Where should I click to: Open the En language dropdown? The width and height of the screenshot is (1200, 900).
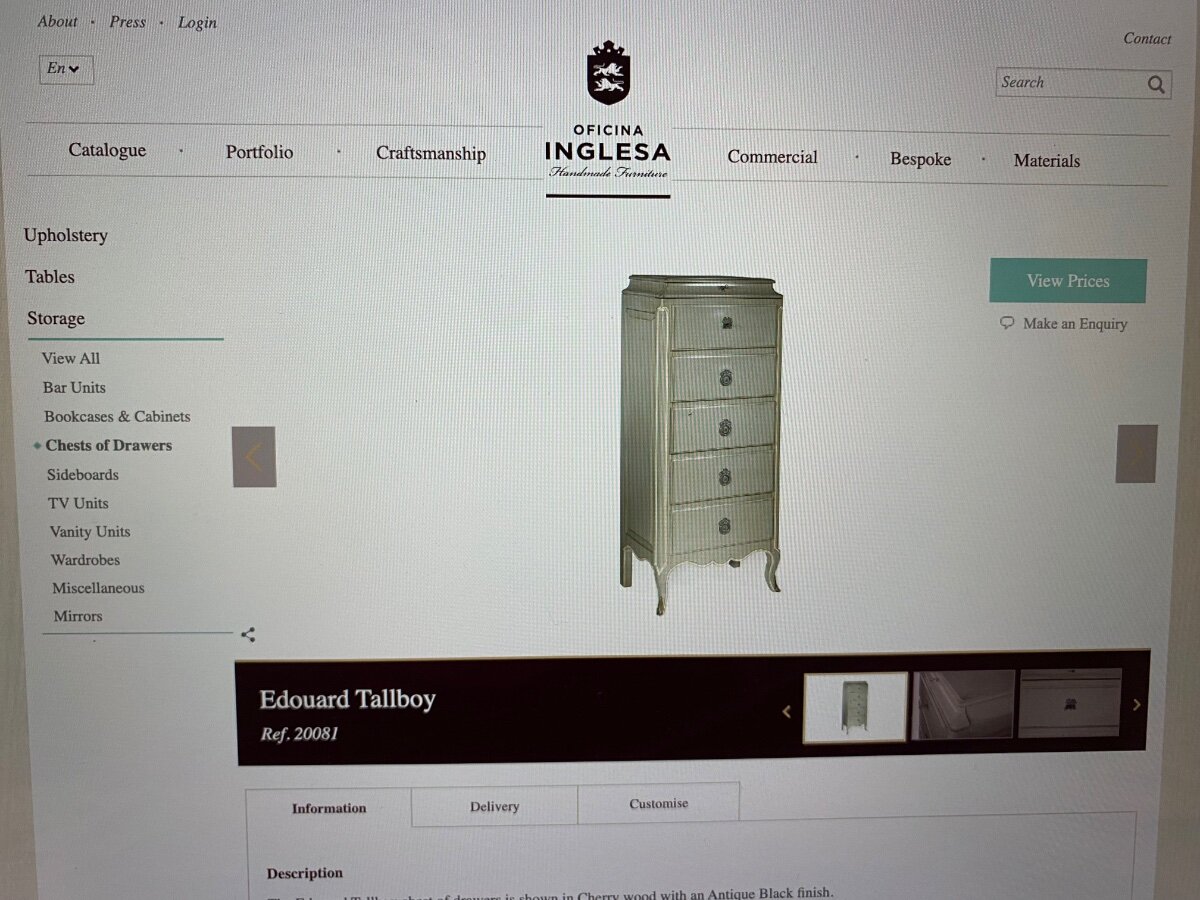click(x=66, y=69)
